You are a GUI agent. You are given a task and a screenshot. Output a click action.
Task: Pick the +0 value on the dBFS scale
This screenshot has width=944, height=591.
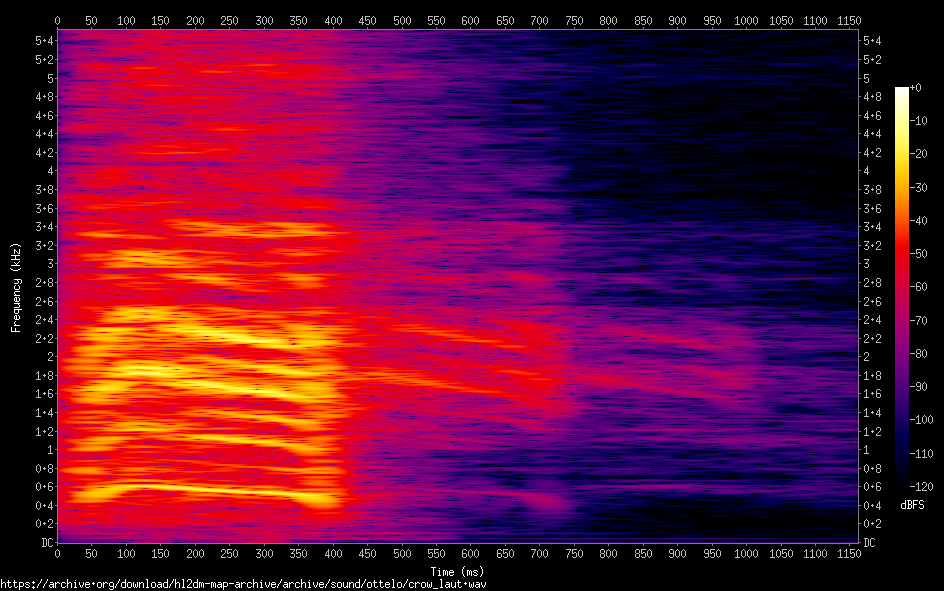pos(917,89)
